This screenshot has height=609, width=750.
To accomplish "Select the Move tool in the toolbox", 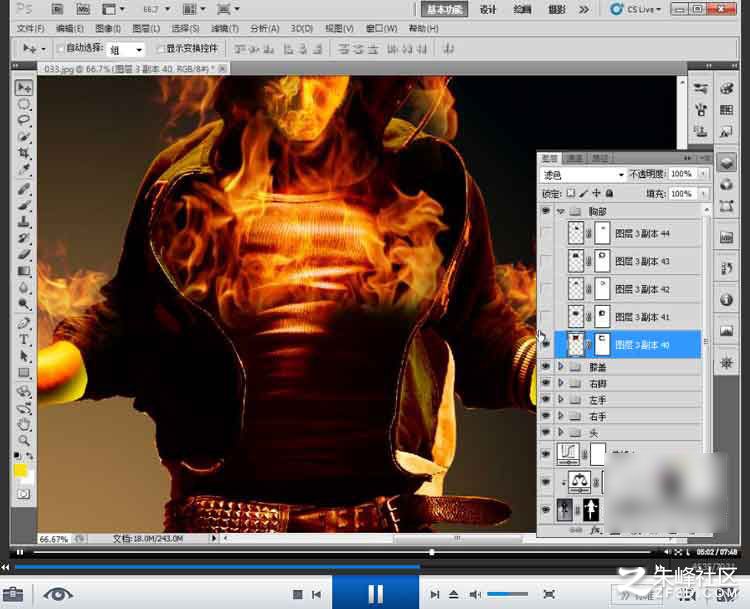I will [23, 88].
